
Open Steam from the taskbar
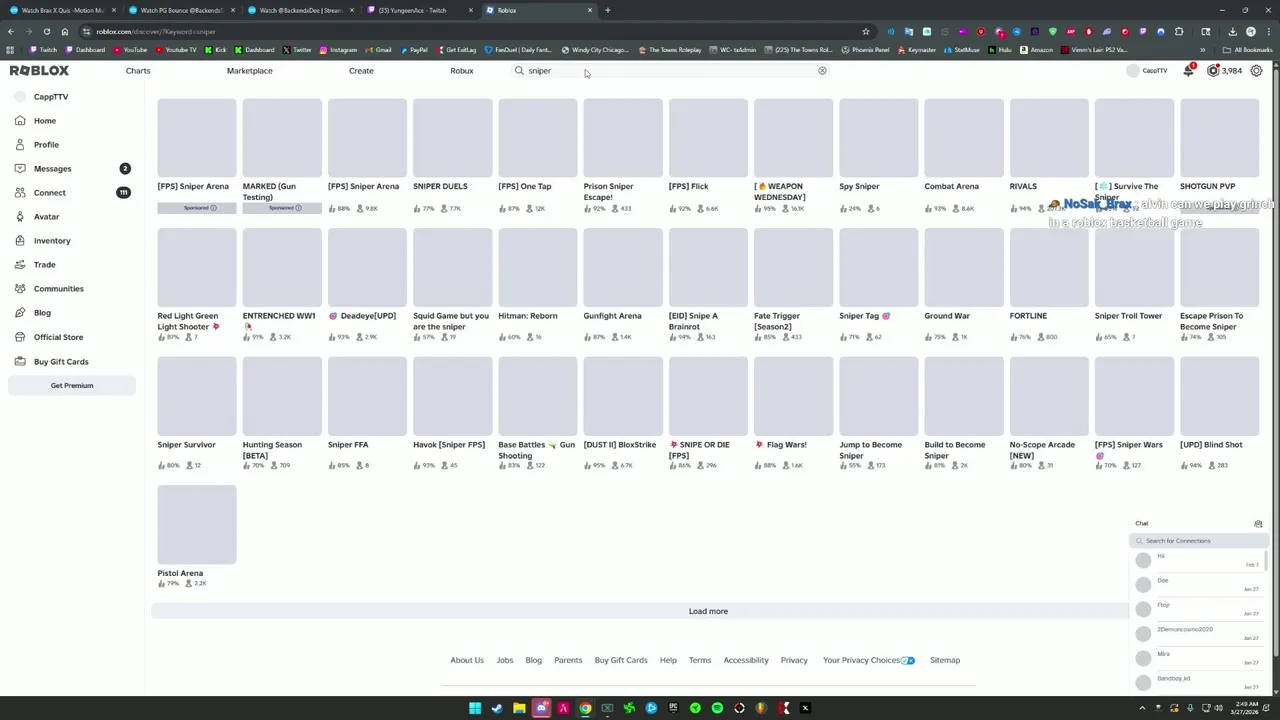click(x=497, y=708)
